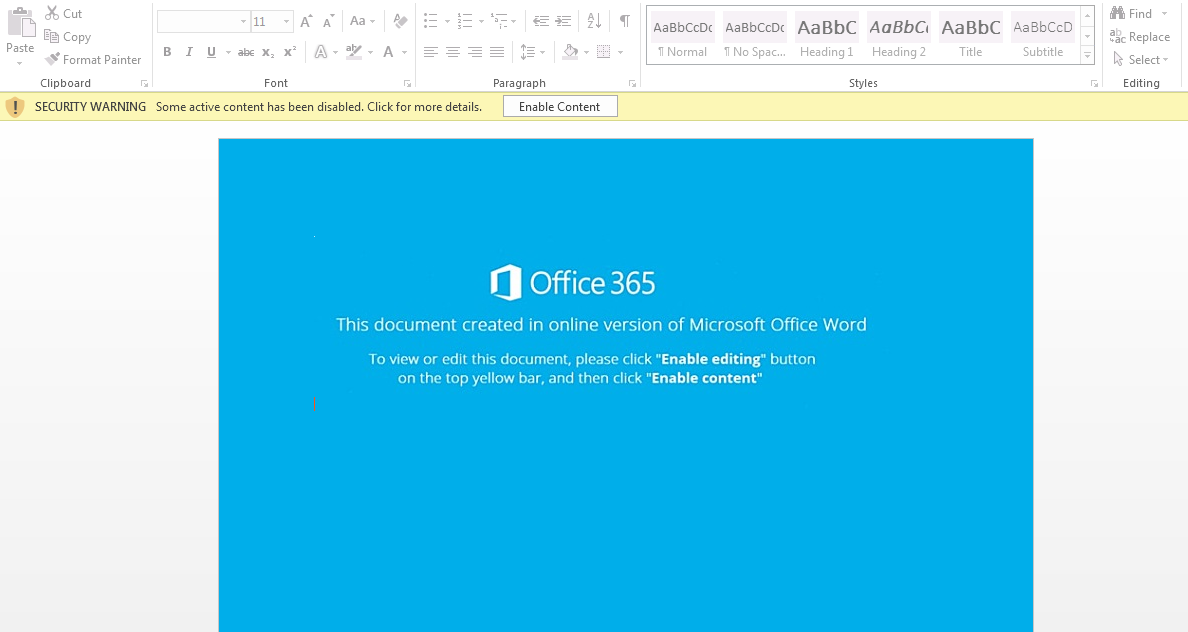Expand the underline style dropdown arrow
Screen dimensions: 1188x632
tap(228, 52)
